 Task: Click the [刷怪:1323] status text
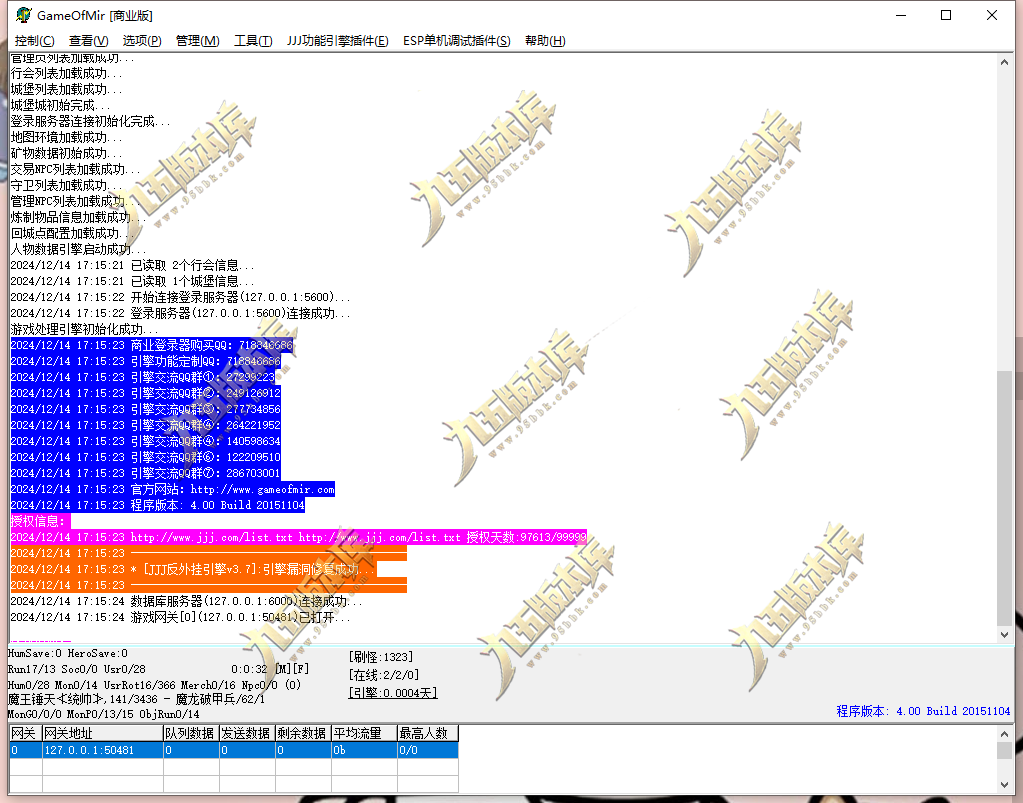point(380,657)
